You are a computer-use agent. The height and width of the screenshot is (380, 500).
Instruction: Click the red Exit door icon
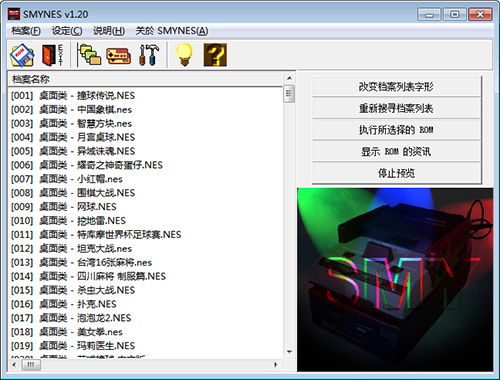pyautogui.click(x=52, y=55)
